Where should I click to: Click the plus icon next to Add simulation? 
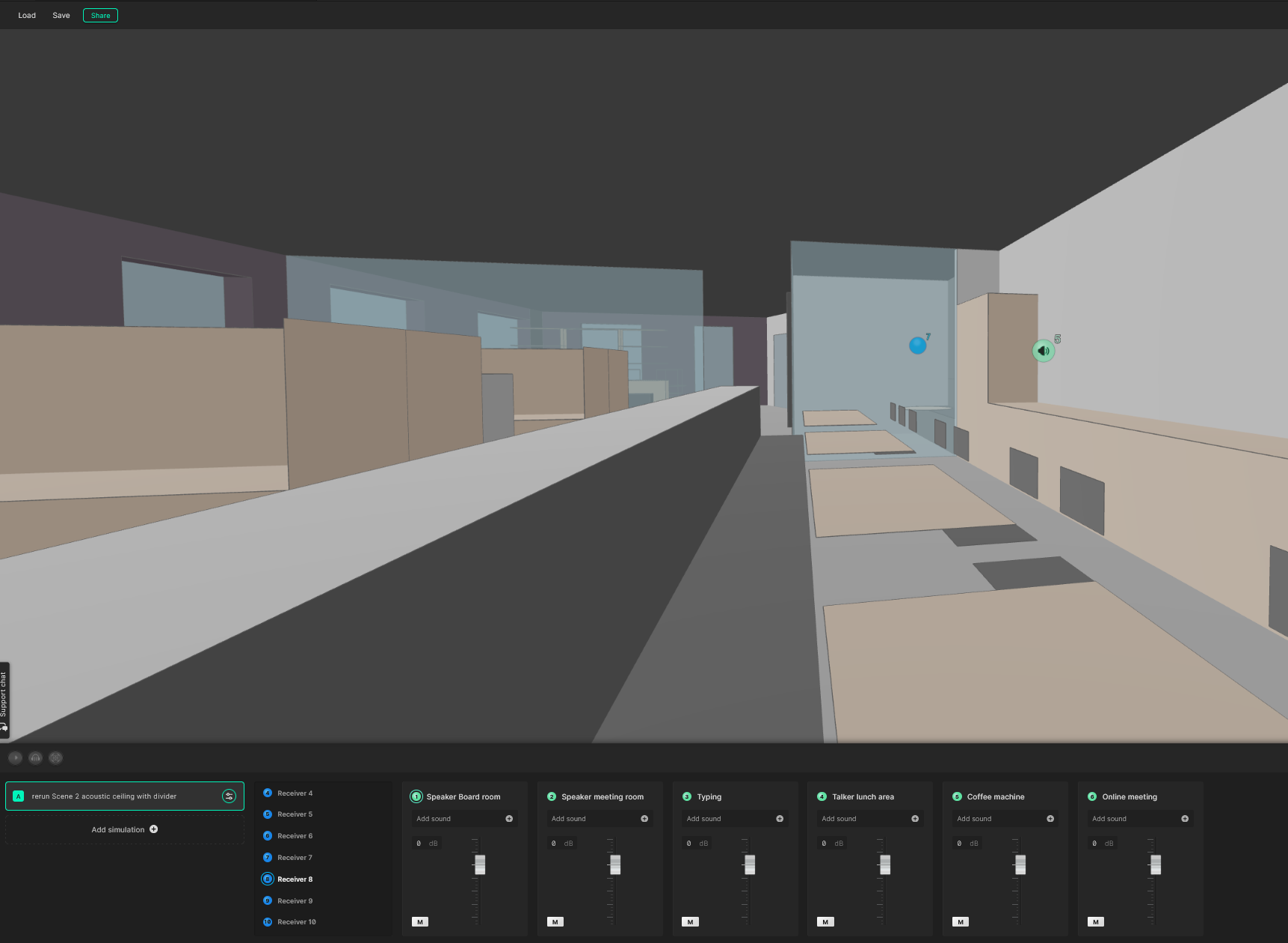pyautogui.click(x=154, y=829)
